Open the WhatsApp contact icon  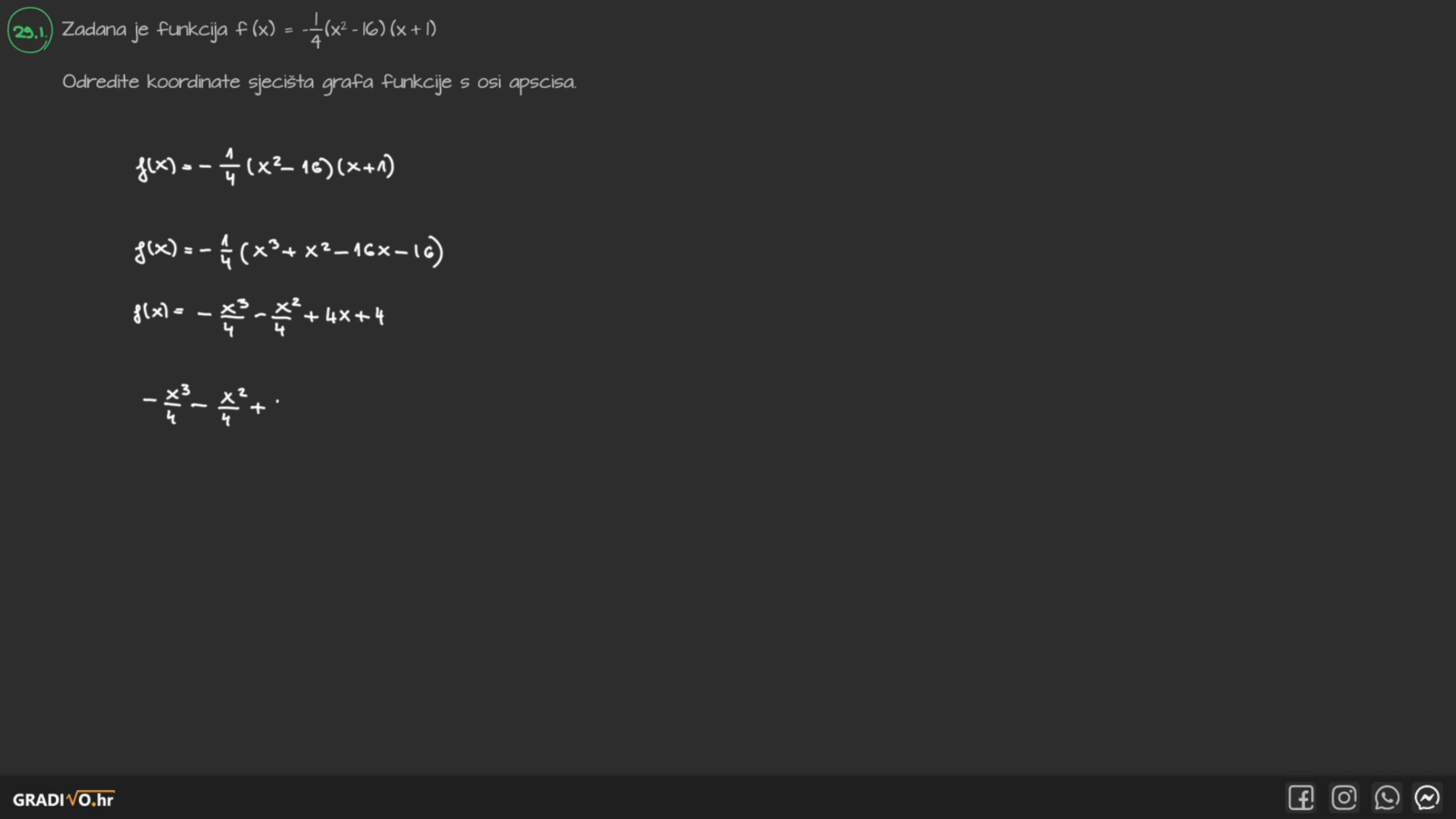click(1387, 798)
